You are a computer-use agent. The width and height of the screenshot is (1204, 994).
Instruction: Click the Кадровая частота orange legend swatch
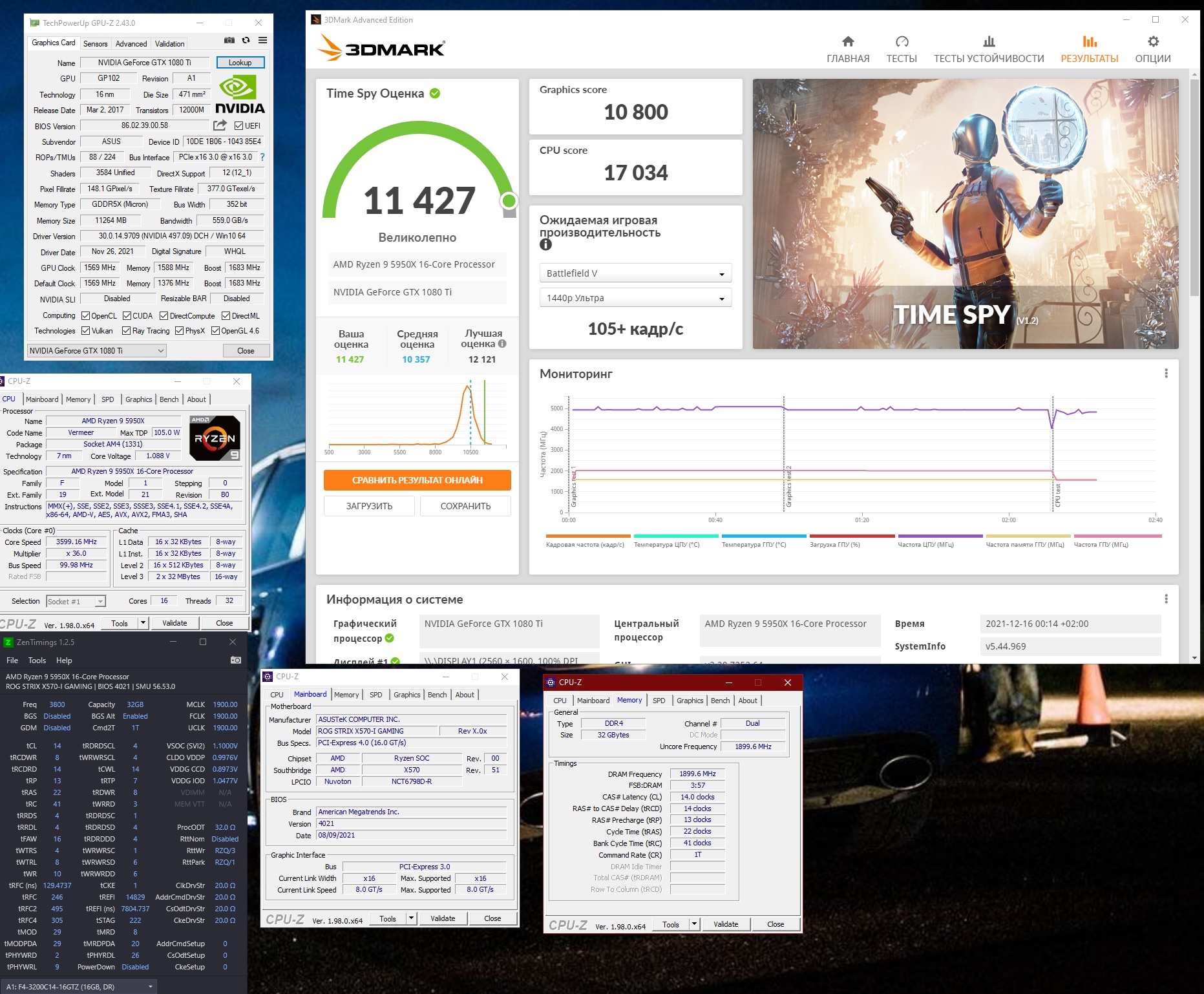click(588, 536)
